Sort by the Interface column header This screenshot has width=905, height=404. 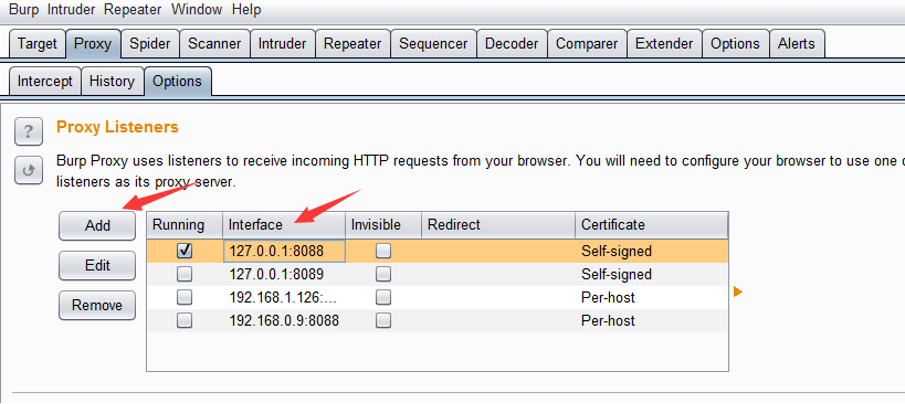tap(284, 225)
